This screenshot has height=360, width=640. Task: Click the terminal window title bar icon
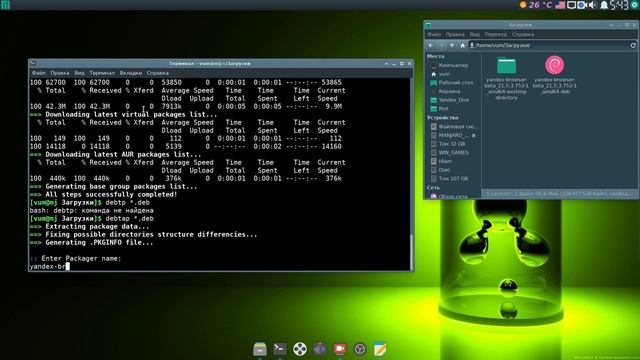click(33, 64)
